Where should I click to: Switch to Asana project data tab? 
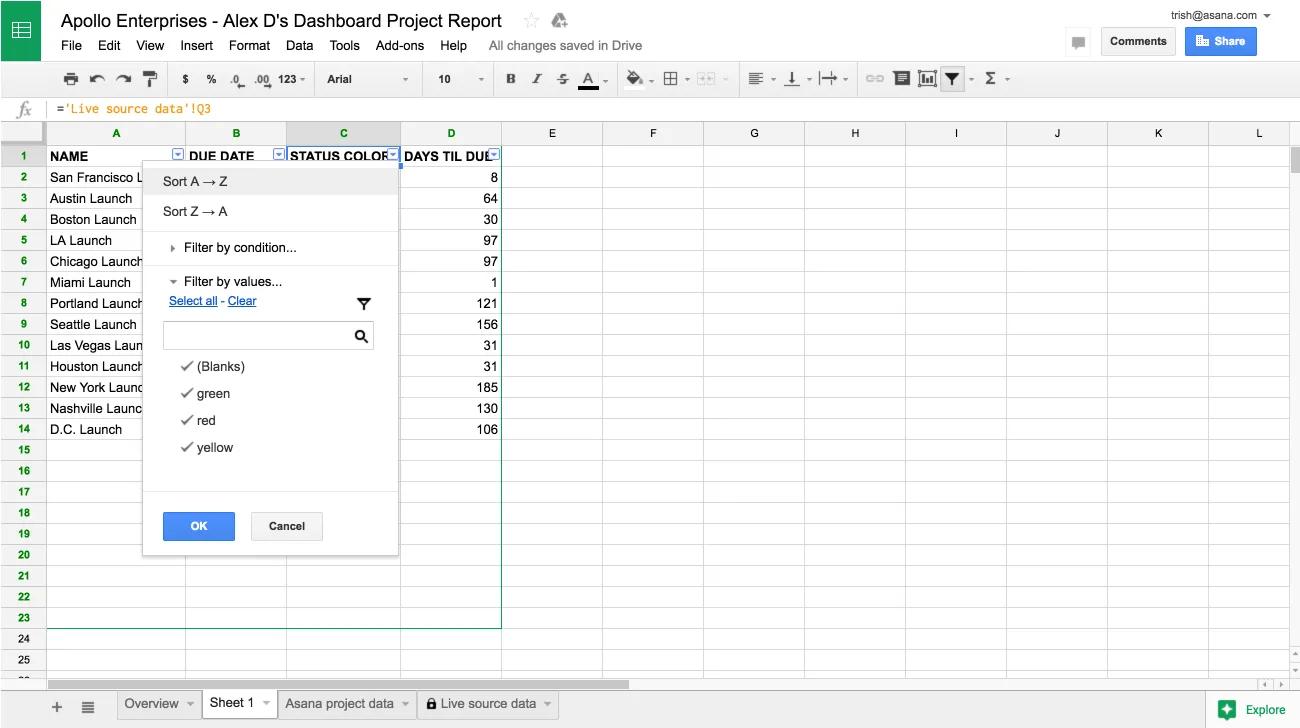(x=340, y=703)
